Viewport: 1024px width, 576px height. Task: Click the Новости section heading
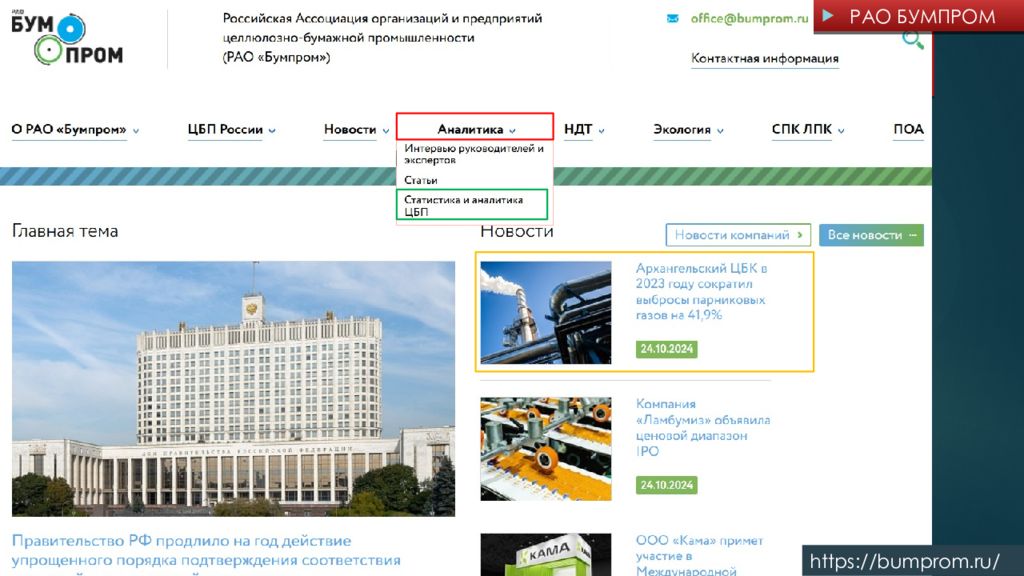tap(517, 231)
